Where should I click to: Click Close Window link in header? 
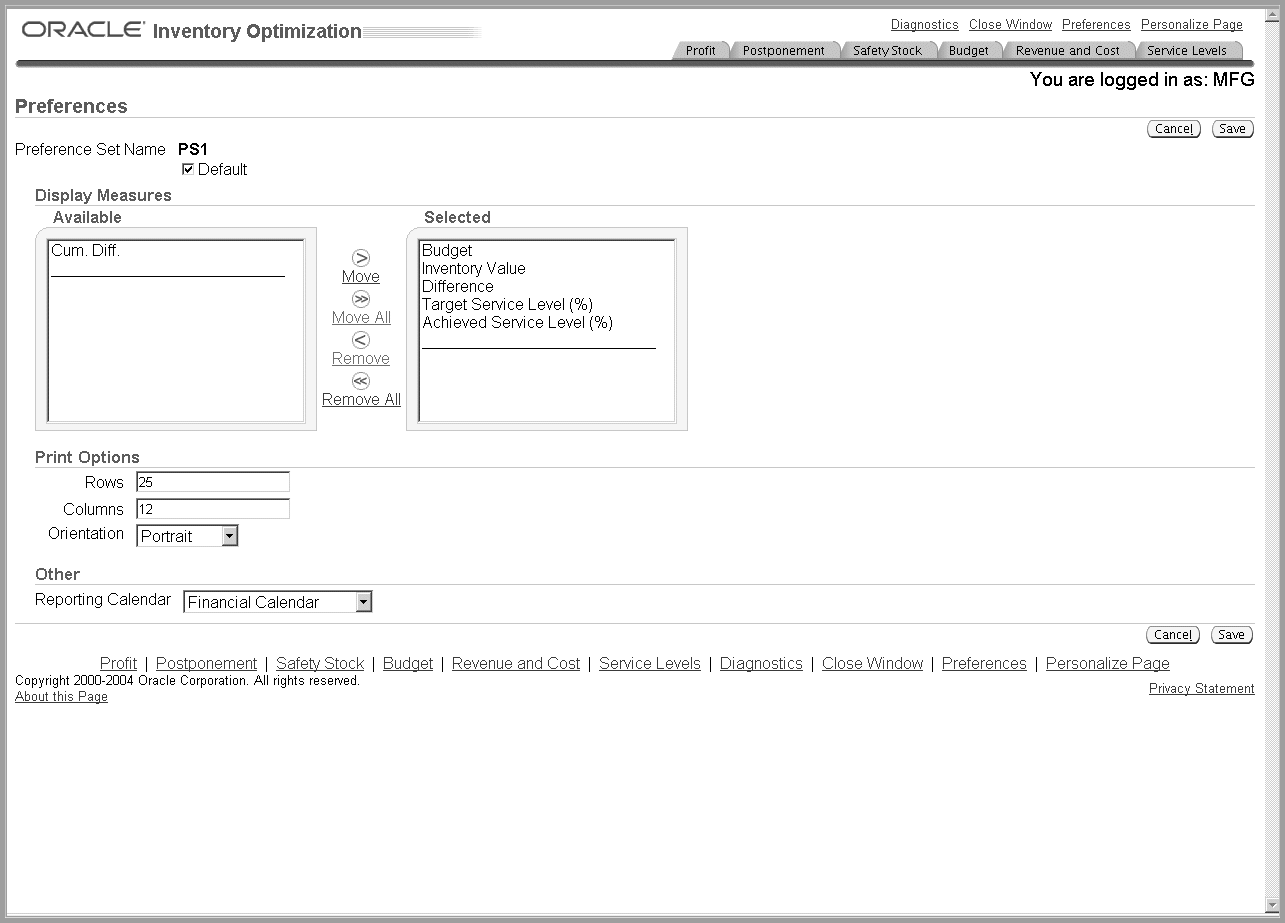(1010, 25)
